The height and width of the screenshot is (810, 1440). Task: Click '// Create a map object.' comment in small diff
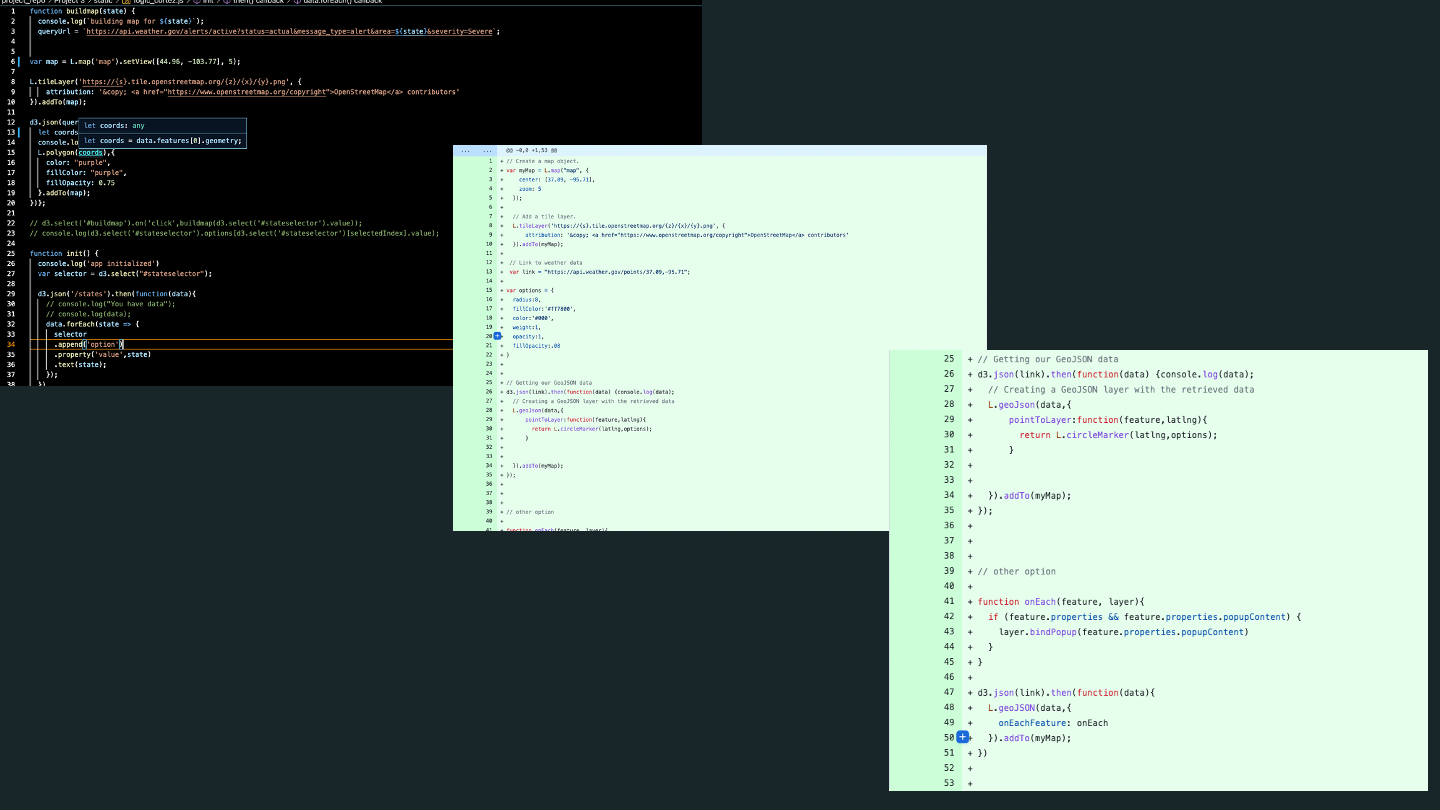coord(543,161)
